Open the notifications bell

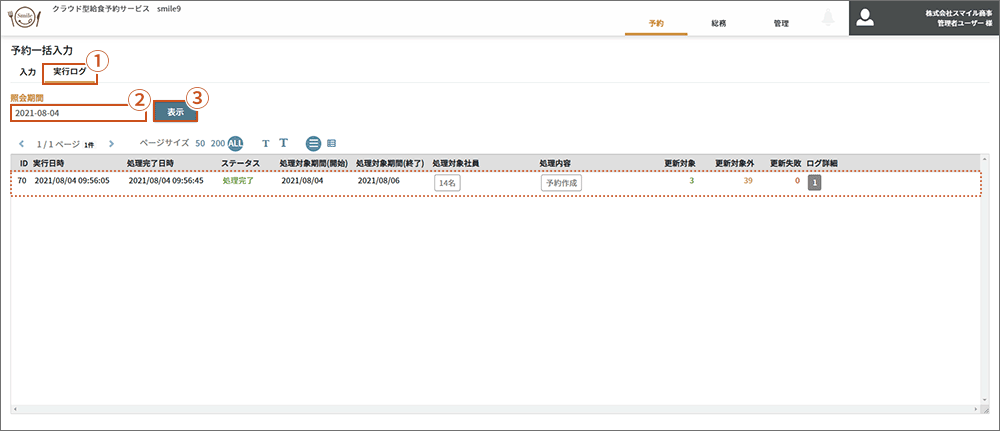(828, 18)
